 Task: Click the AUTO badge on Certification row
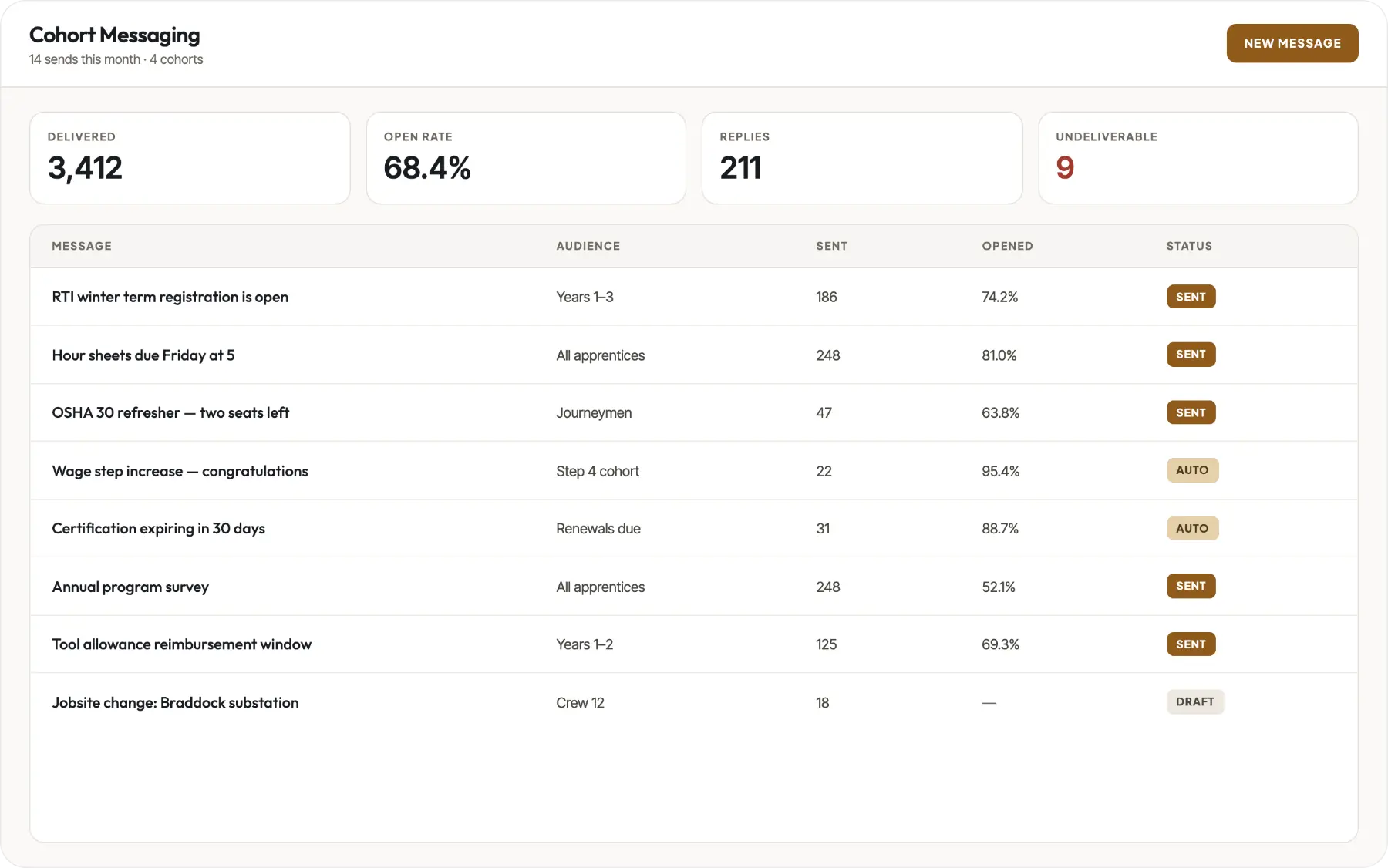click(1192, 528)
